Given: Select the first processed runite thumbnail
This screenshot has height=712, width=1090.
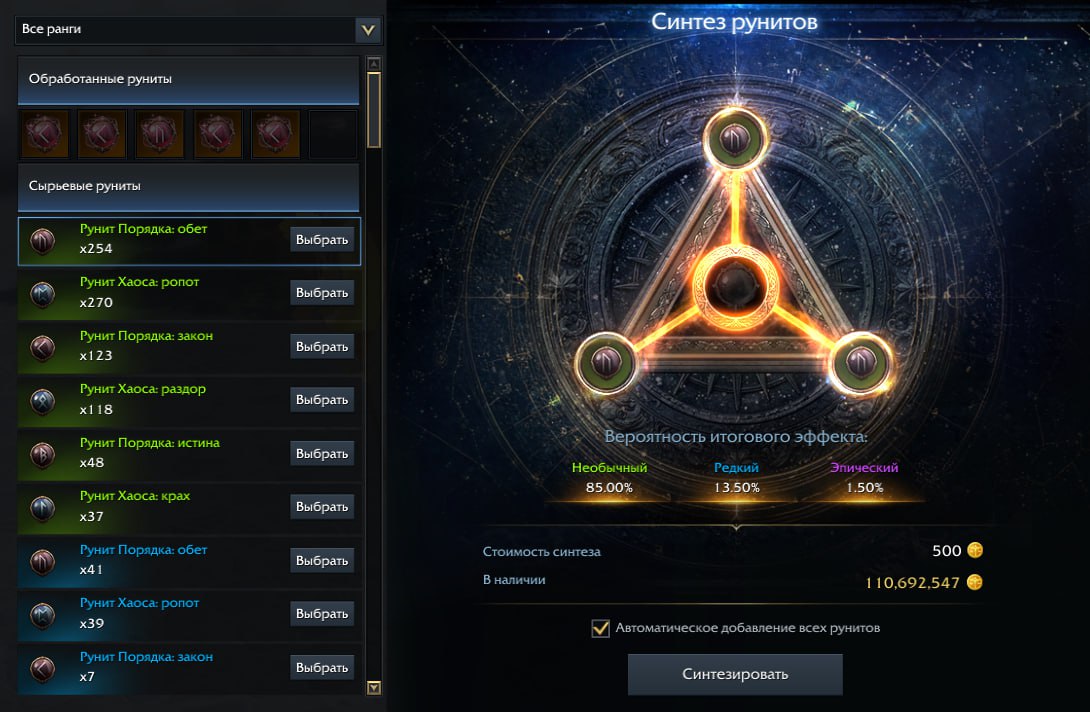Looking at the screenshot, I should [x=43, y=133].
